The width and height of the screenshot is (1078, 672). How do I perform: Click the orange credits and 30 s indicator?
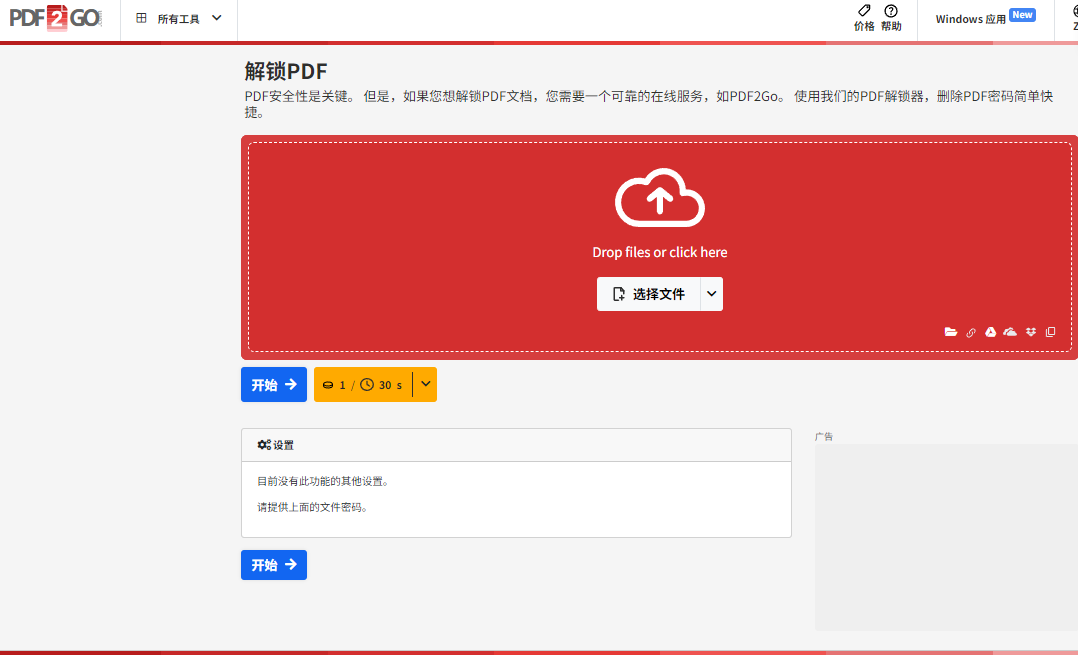(x=363, y=384)
